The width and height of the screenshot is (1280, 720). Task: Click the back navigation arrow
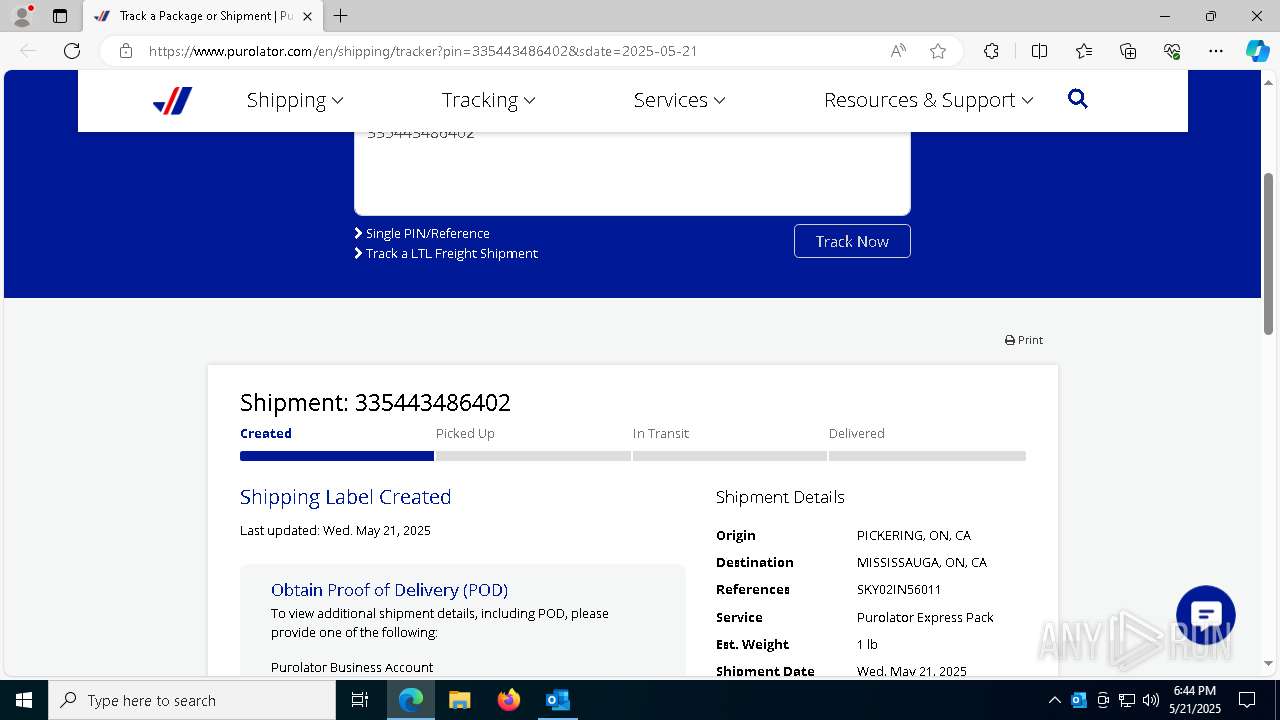pyautogui.click(x=28, y=51)
